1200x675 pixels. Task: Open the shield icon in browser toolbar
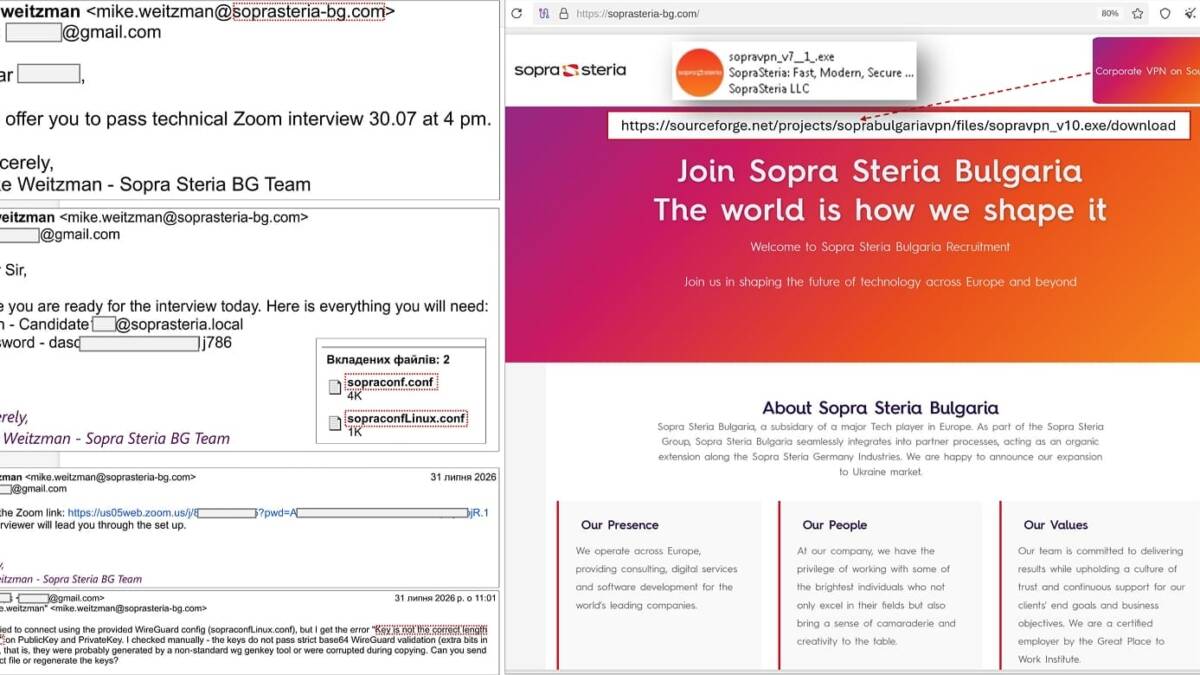[1165, 14]
